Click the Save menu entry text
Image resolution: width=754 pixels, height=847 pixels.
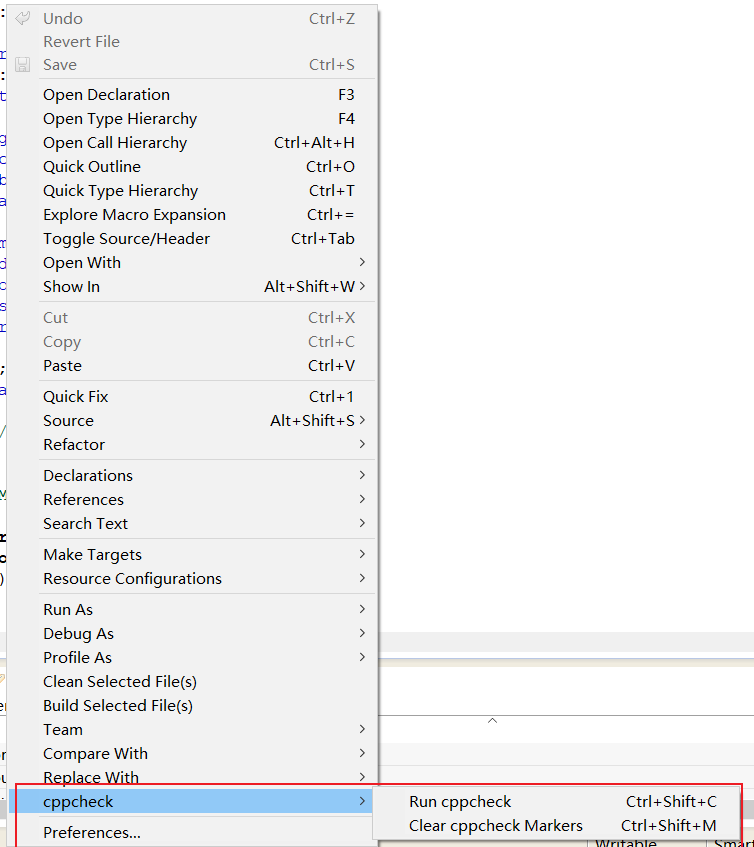60,65
